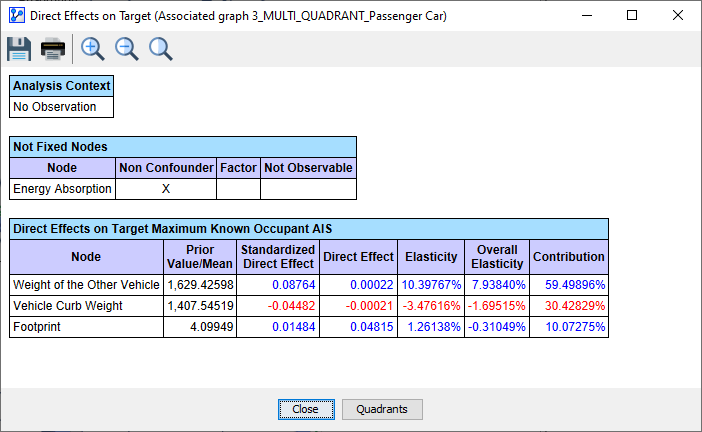The height and width of the screenshot is (432, 702).
Task: Select the Analysis Context header
Action: 61,86
